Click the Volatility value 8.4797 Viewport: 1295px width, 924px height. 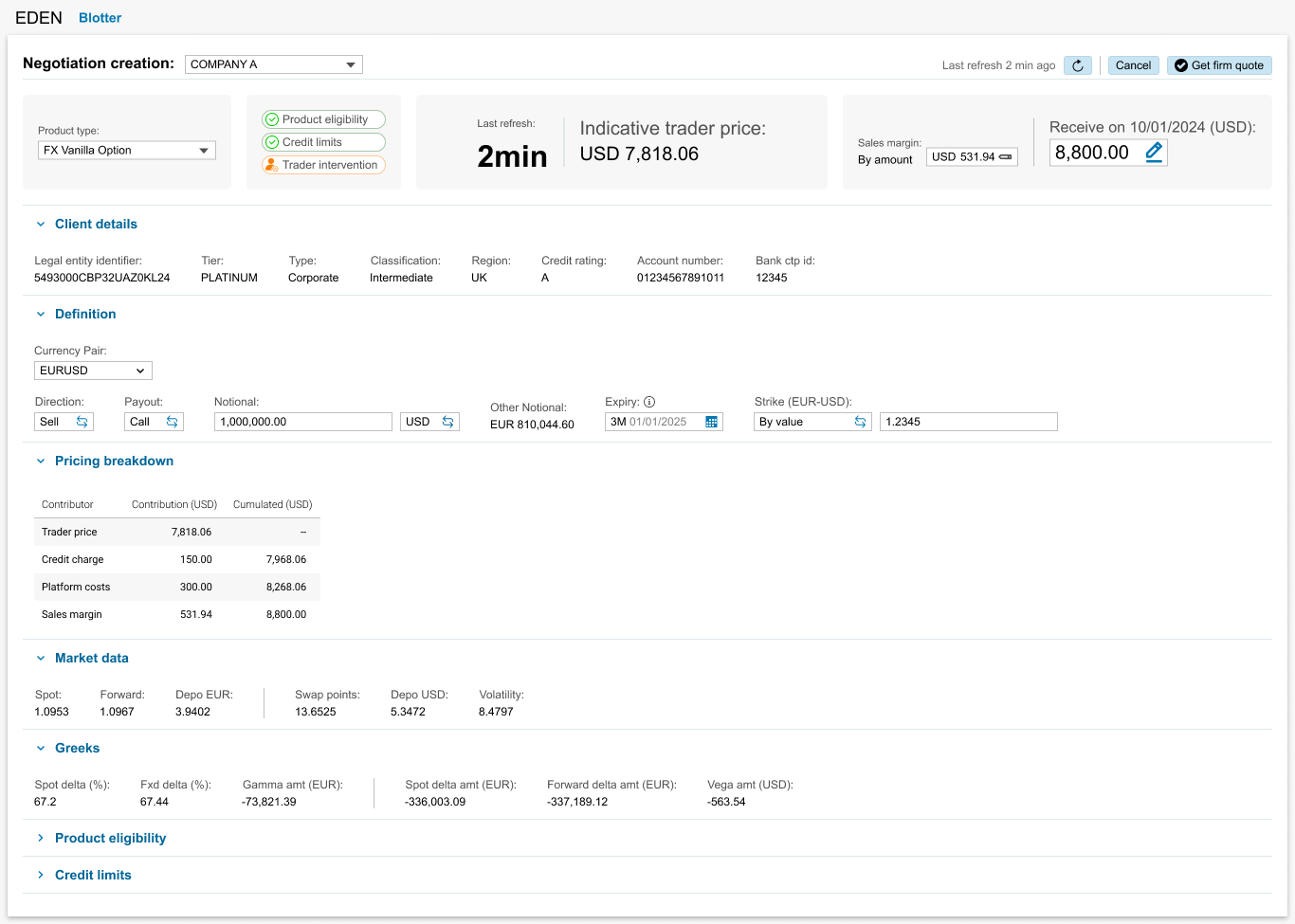pyautogui.click(x=496, y=712)
